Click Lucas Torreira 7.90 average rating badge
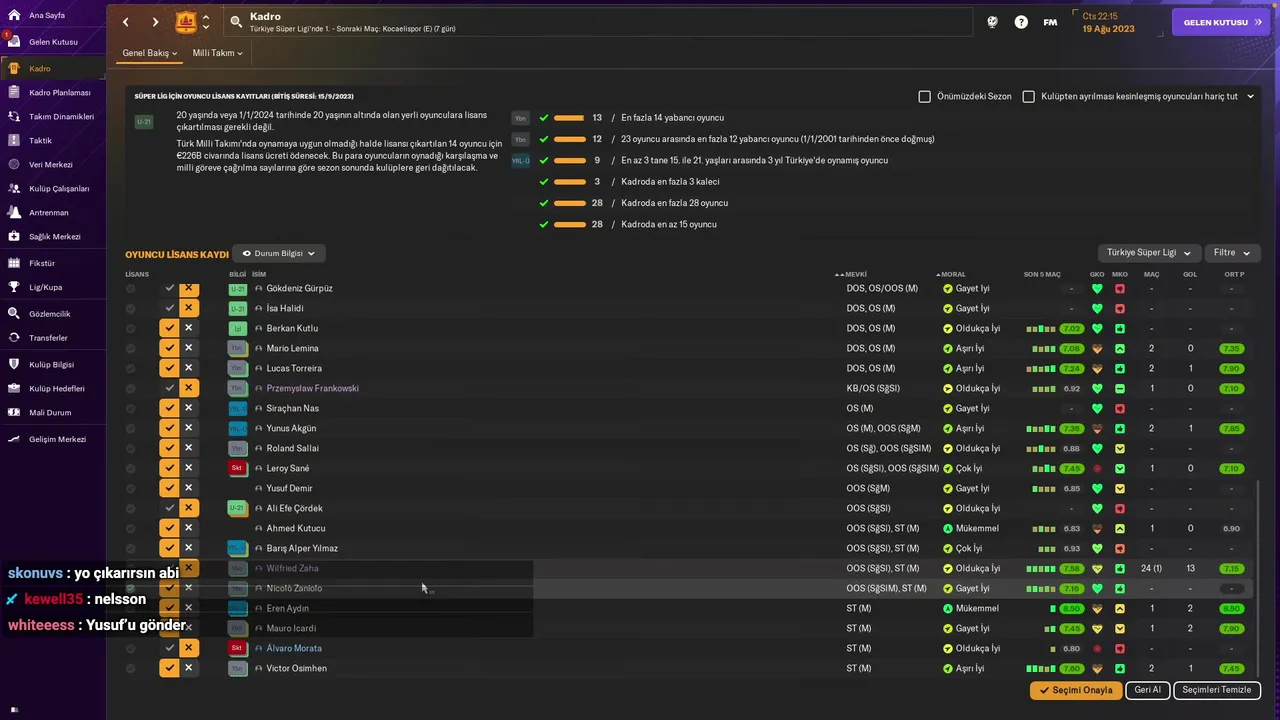Image resolution: width=1280 pixels, height=720 pixels. click(x=1232, y=368)
